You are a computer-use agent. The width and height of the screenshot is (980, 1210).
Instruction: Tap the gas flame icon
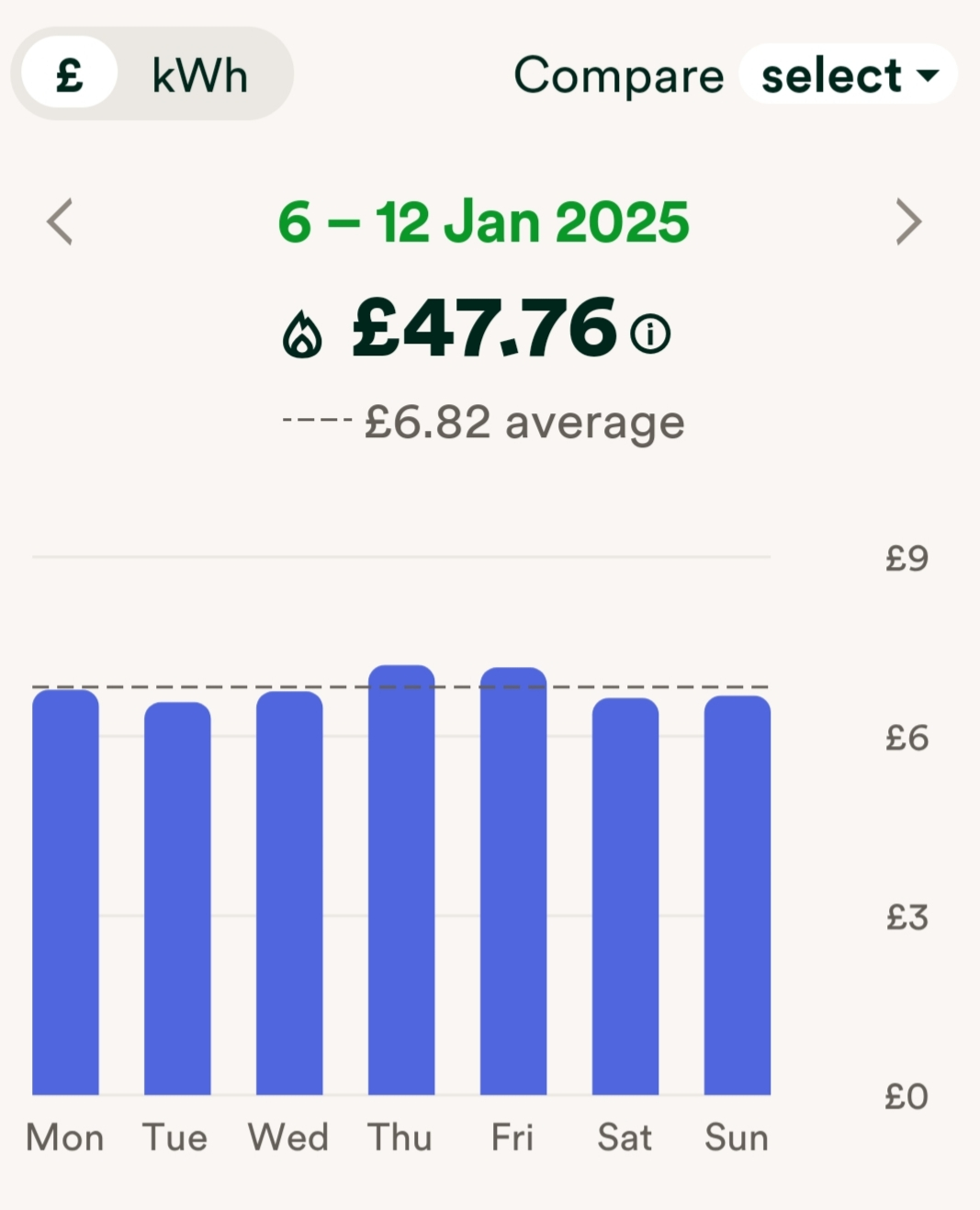(302, 334)
